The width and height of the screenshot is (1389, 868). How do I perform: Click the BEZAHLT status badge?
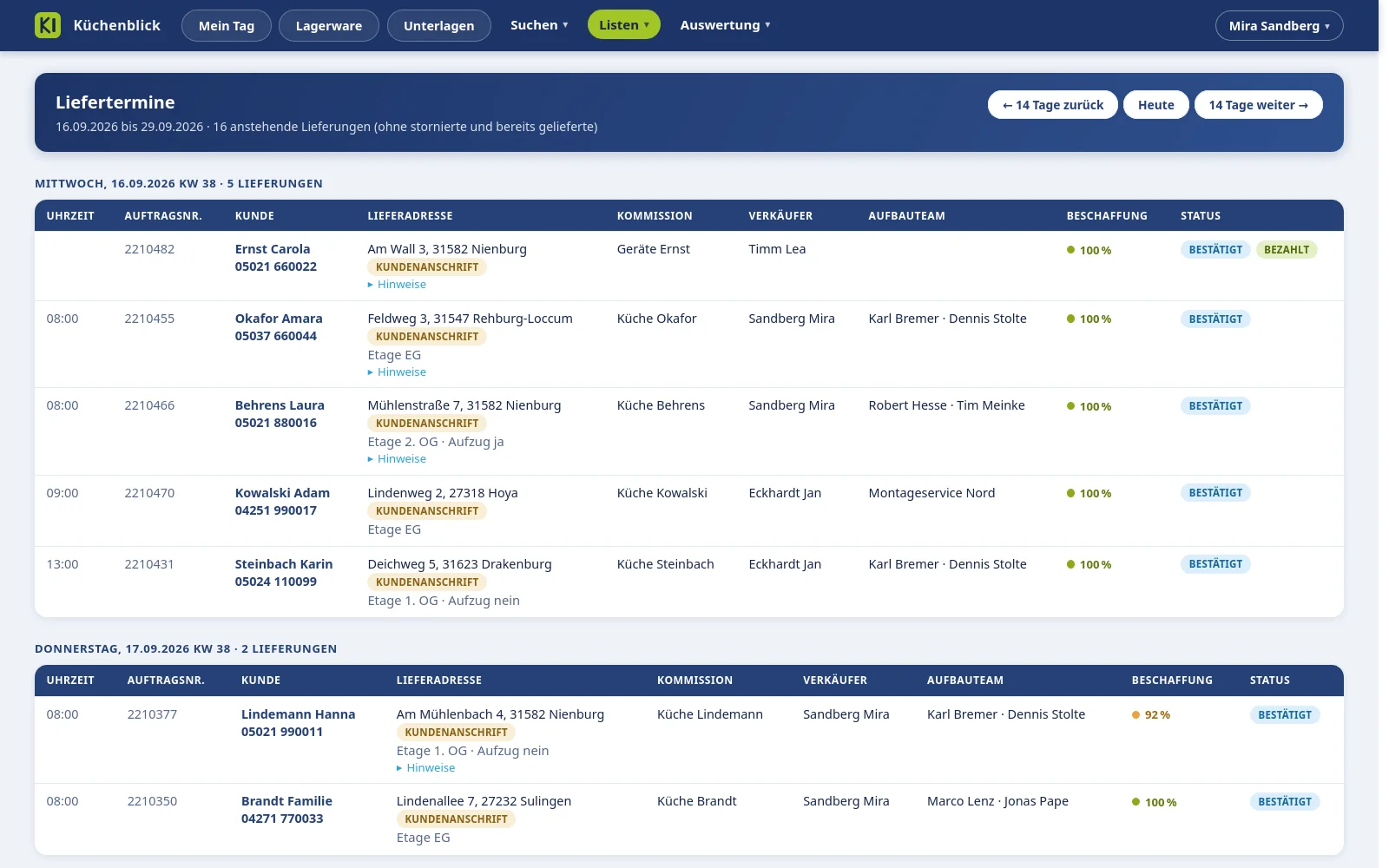(x=1287, y=250)
